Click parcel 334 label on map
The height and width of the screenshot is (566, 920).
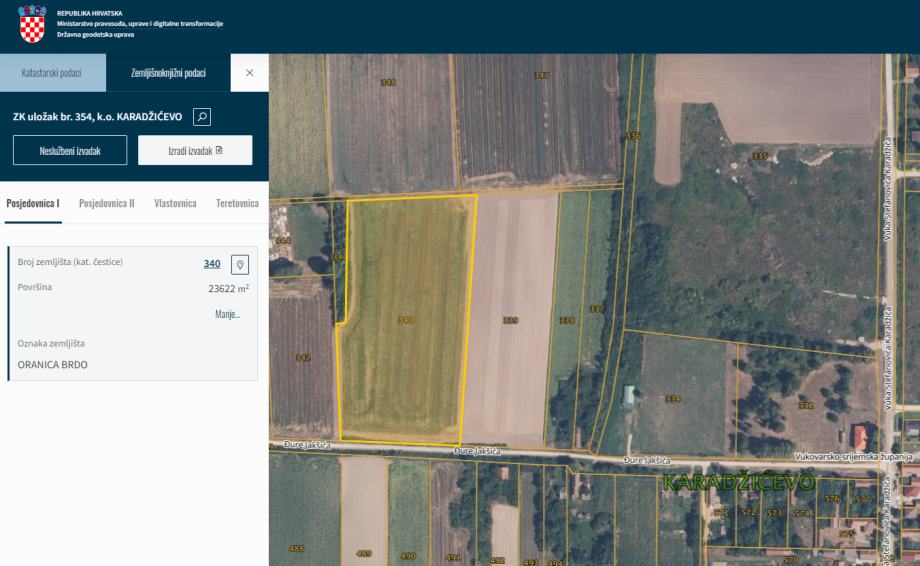click(672, 399)
